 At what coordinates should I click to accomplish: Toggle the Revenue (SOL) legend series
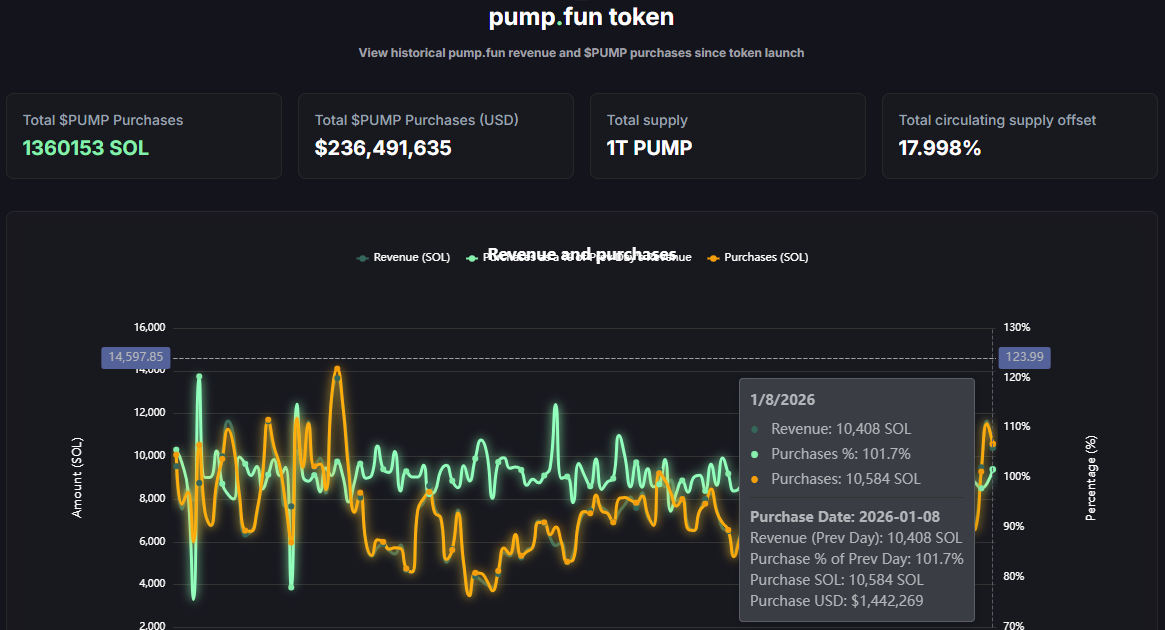[x=404, y=257]
